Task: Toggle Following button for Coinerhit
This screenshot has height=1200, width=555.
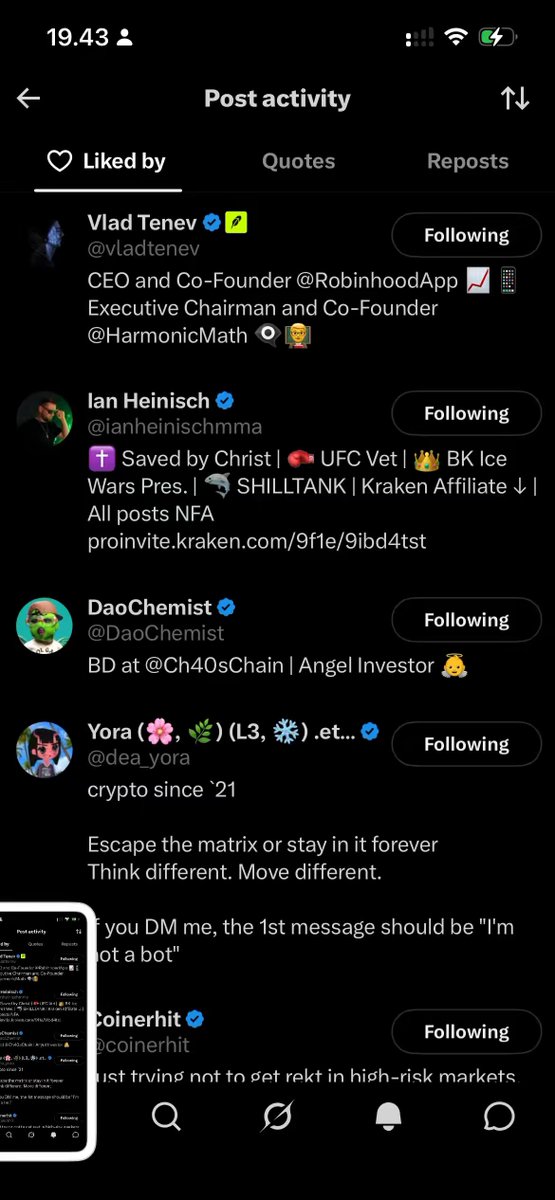Action: click(466, 1031)
